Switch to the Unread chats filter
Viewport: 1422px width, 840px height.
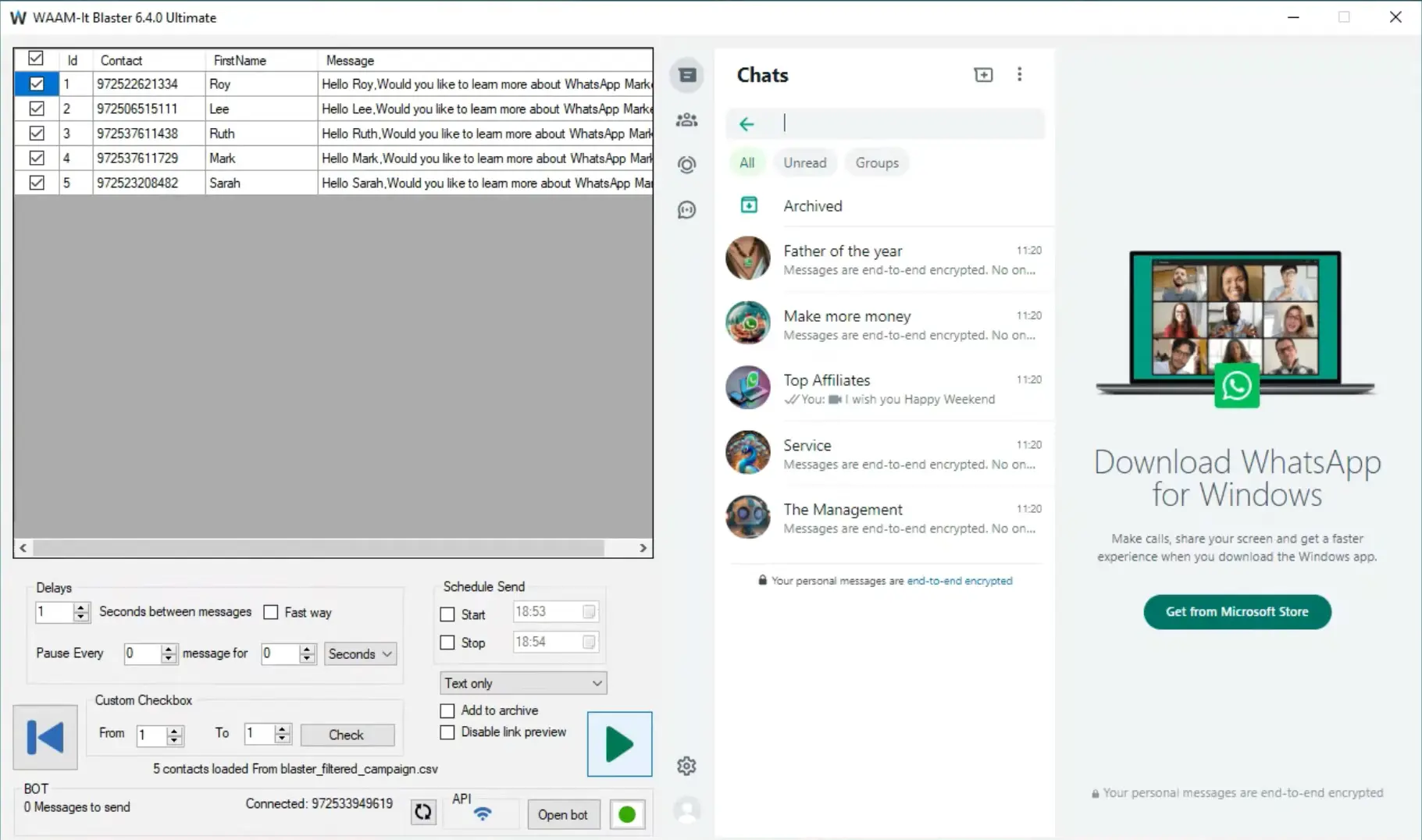[805, 162]
